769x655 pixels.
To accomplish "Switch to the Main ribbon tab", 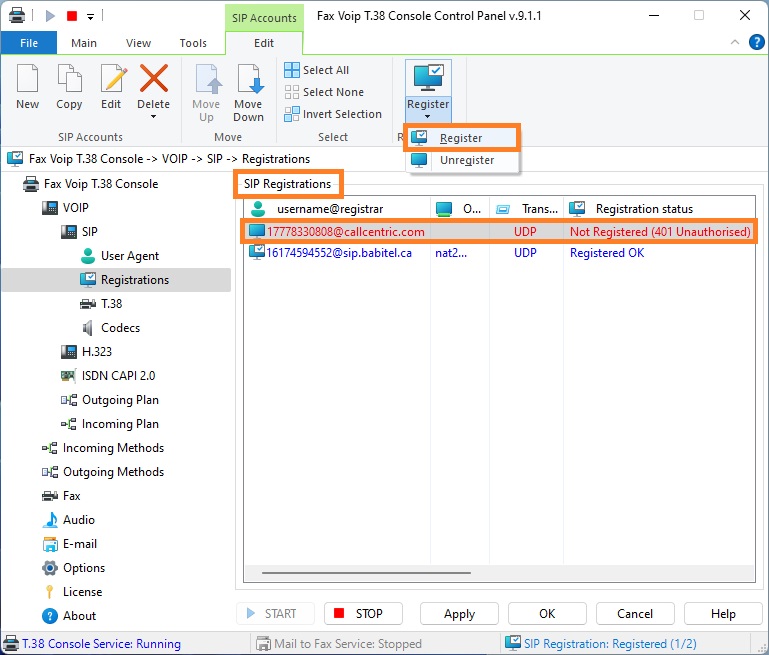I will pos(84,43).
